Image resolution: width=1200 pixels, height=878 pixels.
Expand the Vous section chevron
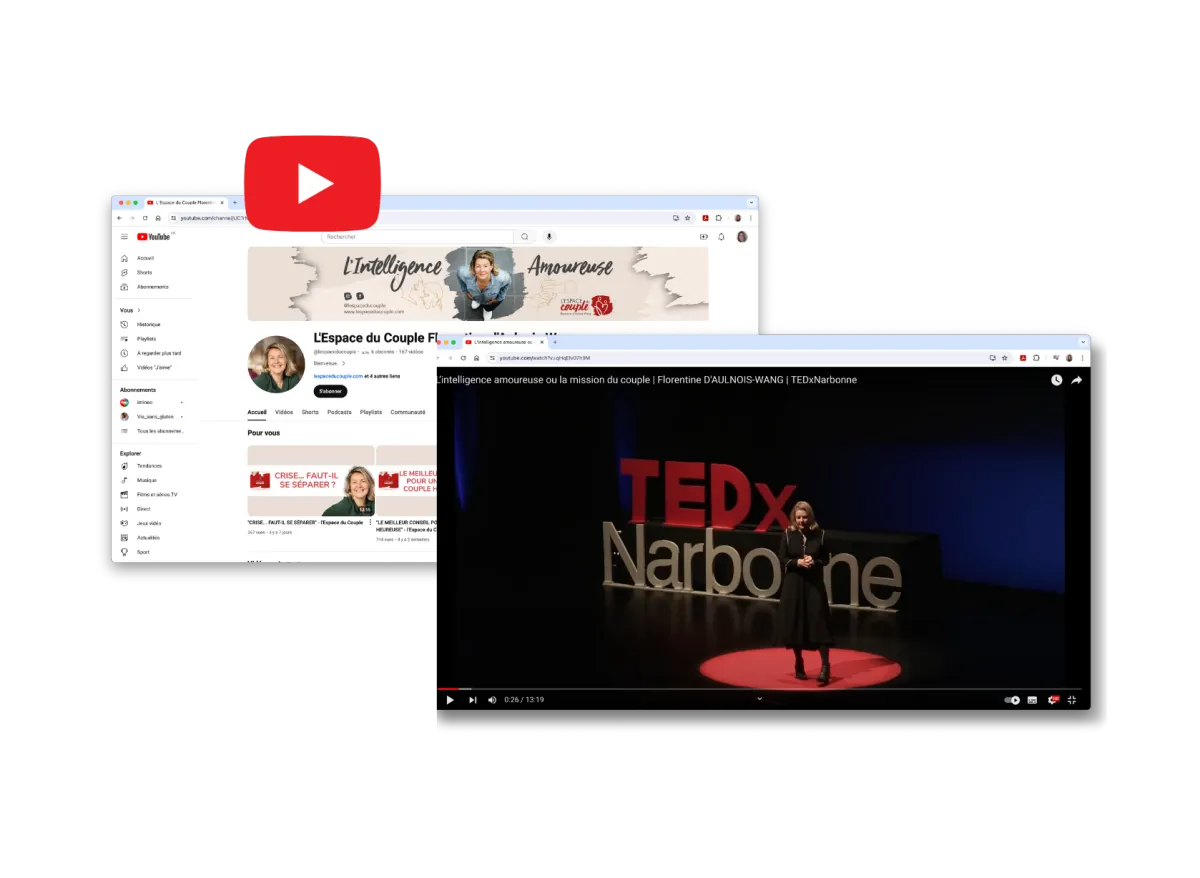tap(139, 310)
